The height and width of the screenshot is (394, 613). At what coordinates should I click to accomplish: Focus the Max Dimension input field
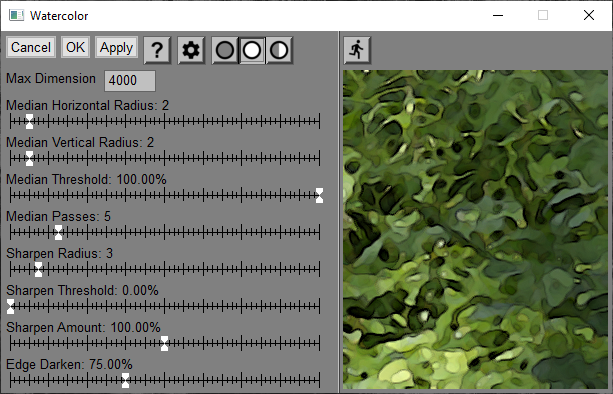point(130,81)
